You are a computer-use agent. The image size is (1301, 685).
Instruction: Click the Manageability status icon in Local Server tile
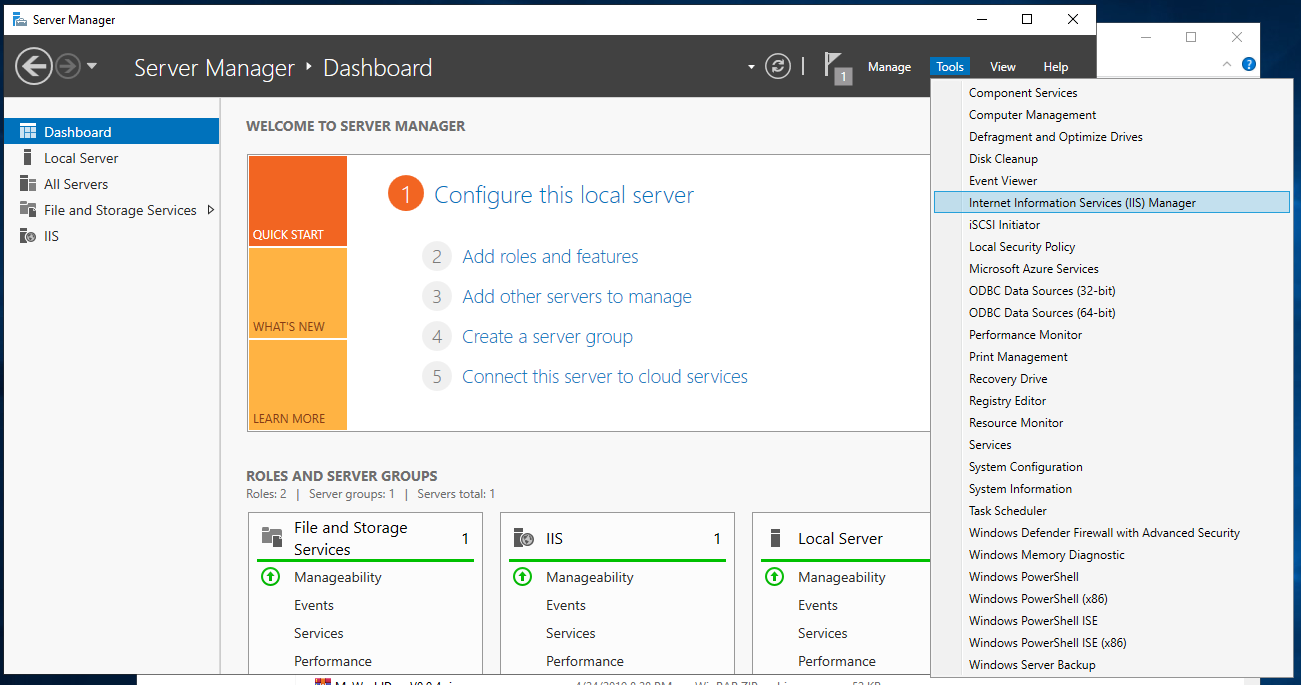[x=774, y=577]
